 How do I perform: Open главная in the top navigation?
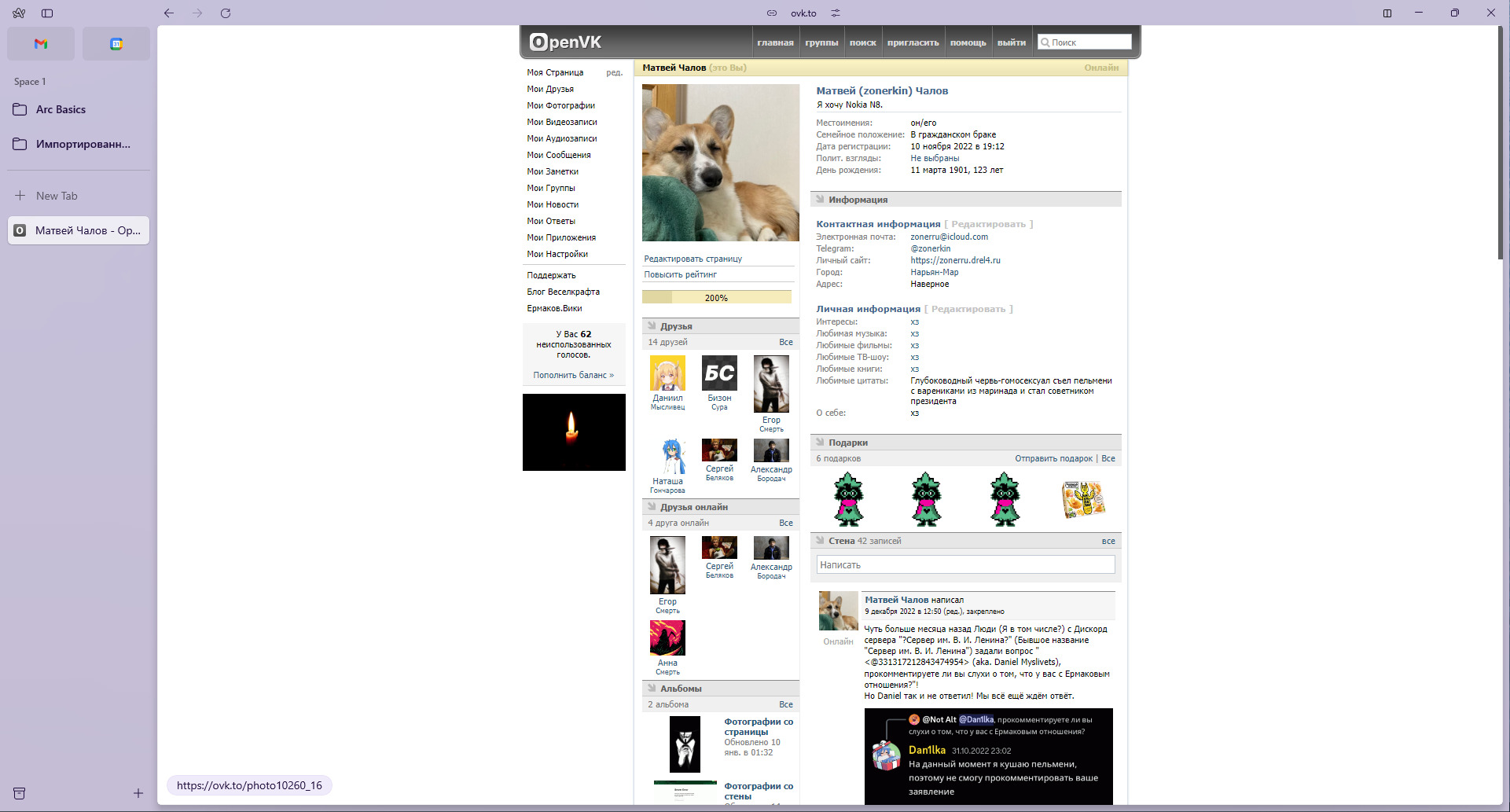click(775, 42)
